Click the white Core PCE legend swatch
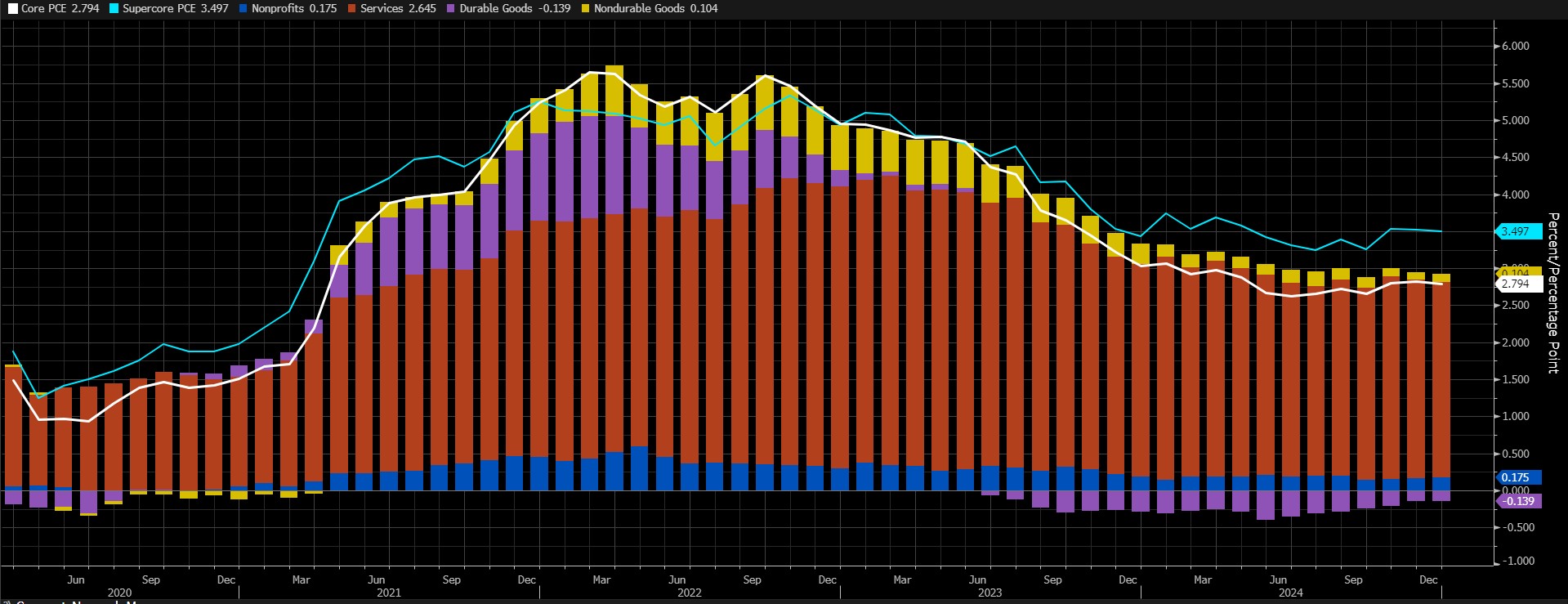1568x604 pixels. (x=13, y=8)
